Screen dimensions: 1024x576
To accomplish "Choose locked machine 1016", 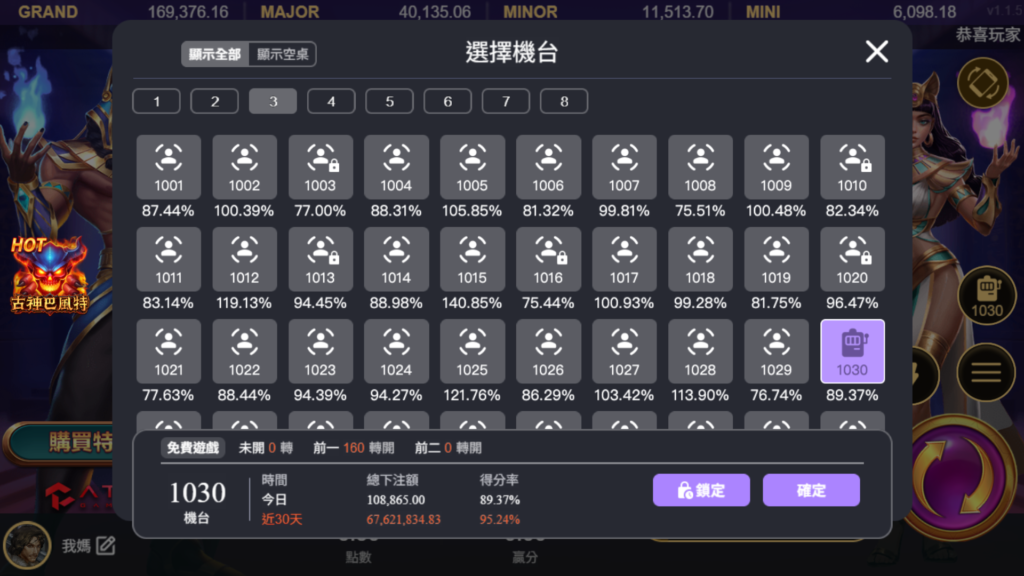I will [549, 259].
